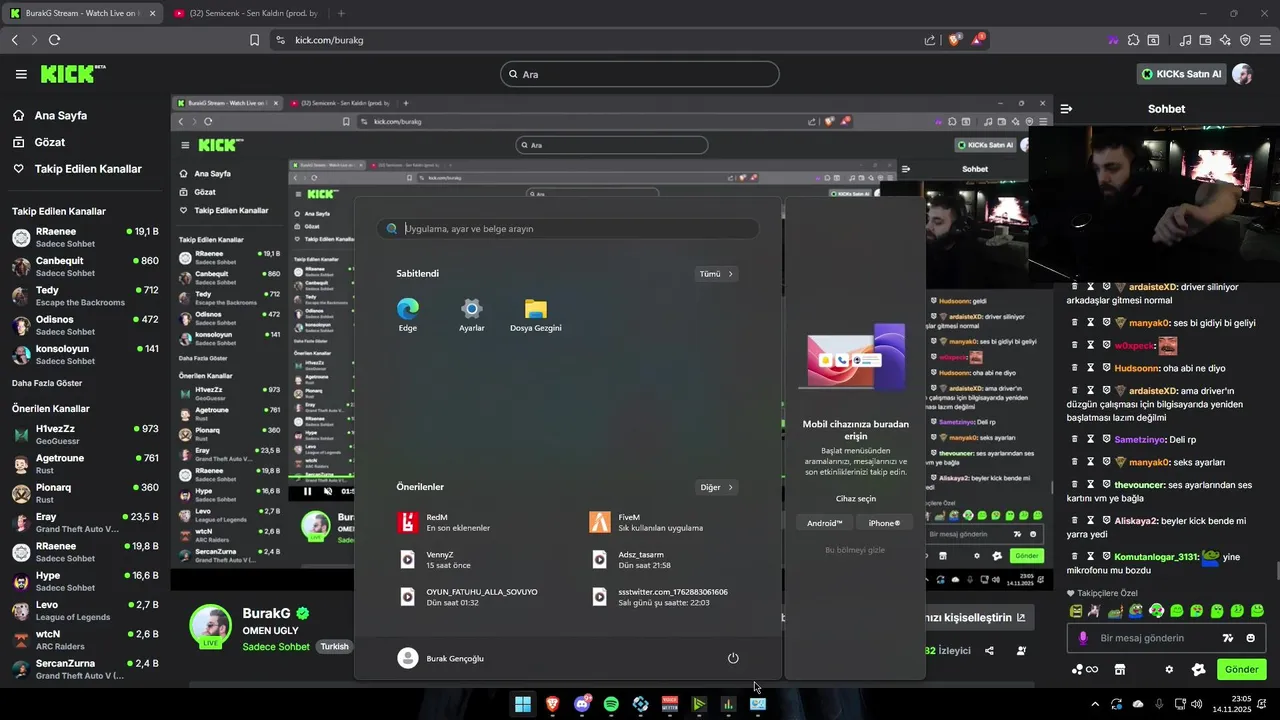
Task: Open Agetroune recommended channel
Action: pos(85,464)
